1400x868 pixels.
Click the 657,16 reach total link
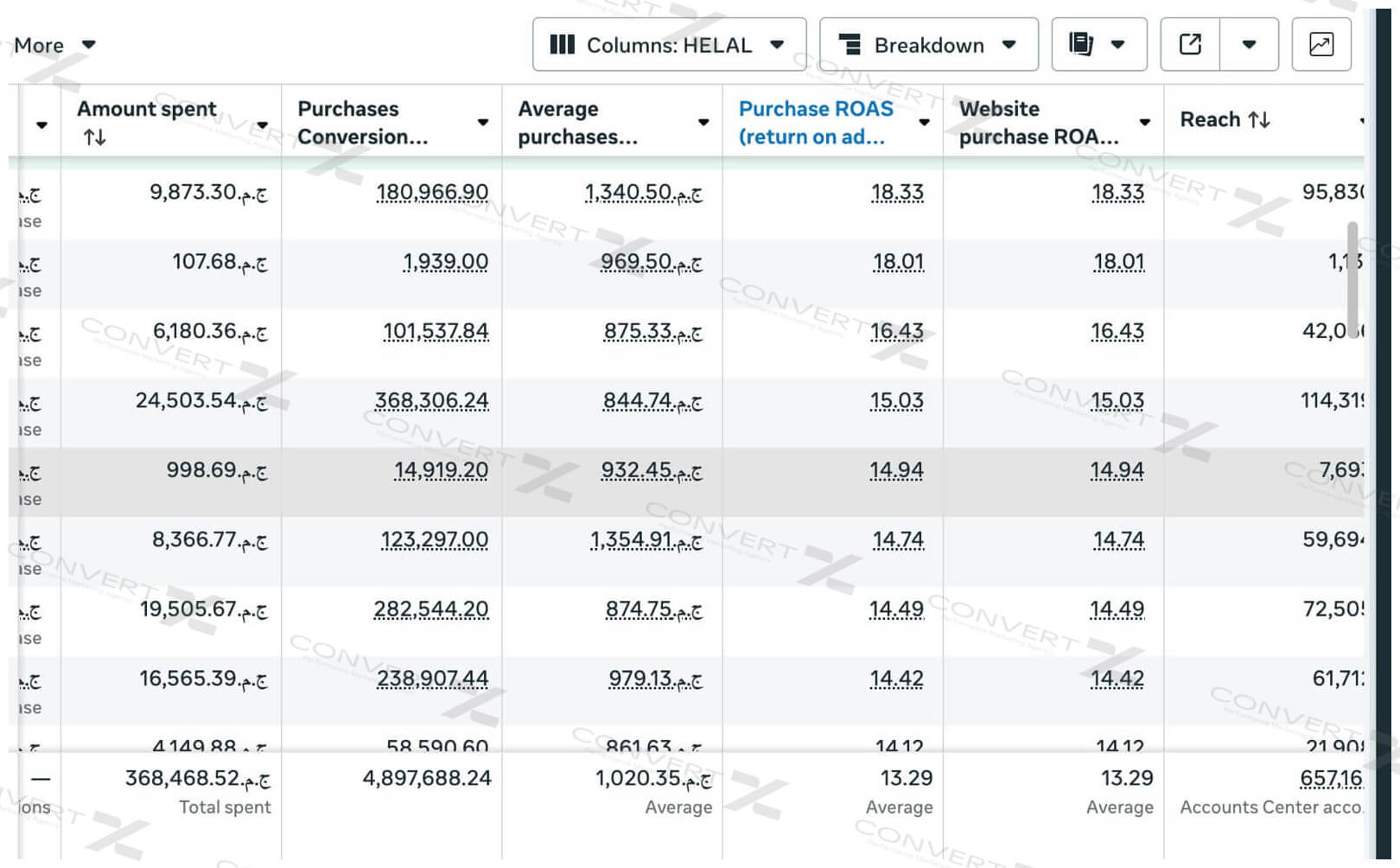click(x=1331, y=779)
